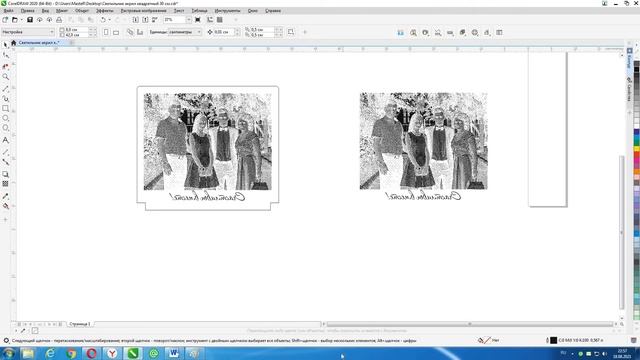Toggle Treat as filled option

(291, 32)
